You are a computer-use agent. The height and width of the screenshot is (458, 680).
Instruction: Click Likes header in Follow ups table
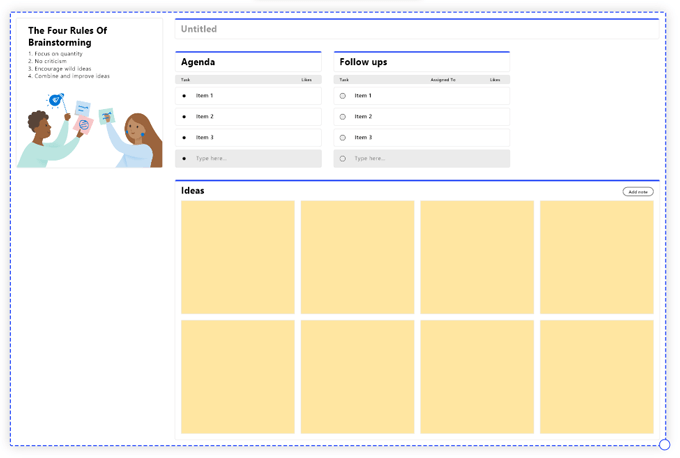point(495,80)
